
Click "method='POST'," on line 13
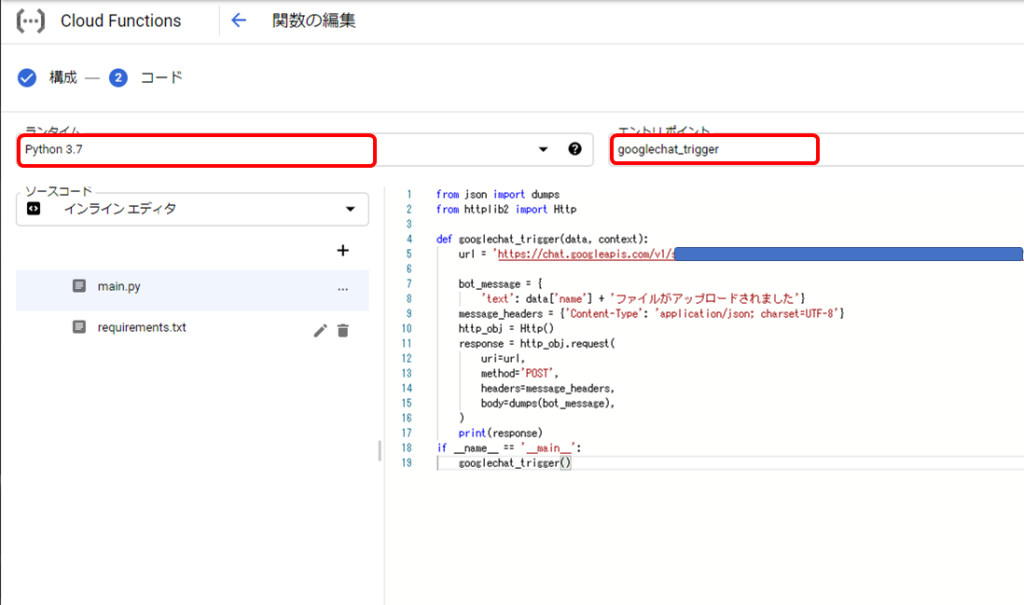coord(520,374)
